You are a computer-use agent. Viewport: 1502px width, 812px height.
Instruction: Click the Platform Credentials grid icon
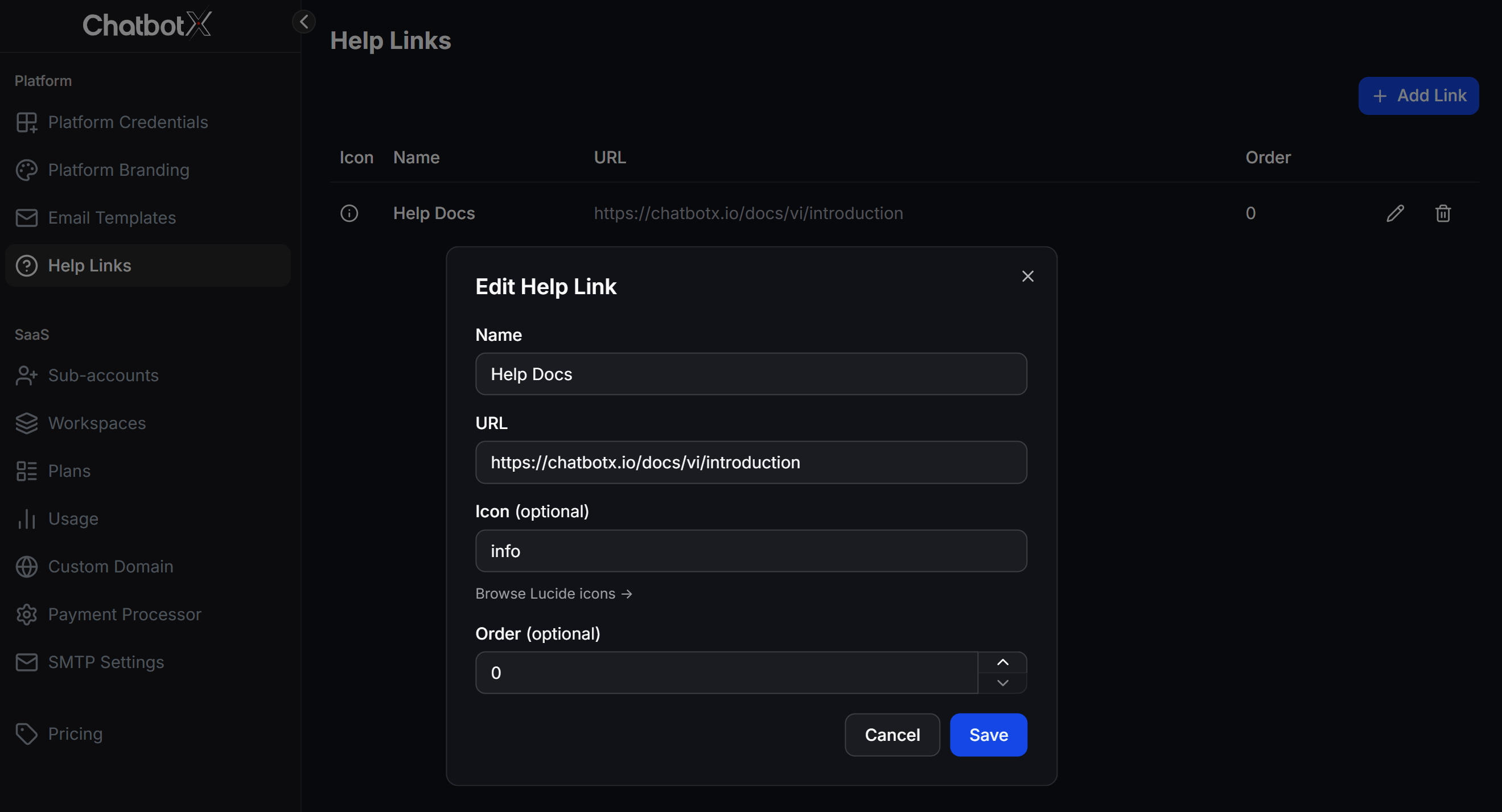[x=27, y=122]
